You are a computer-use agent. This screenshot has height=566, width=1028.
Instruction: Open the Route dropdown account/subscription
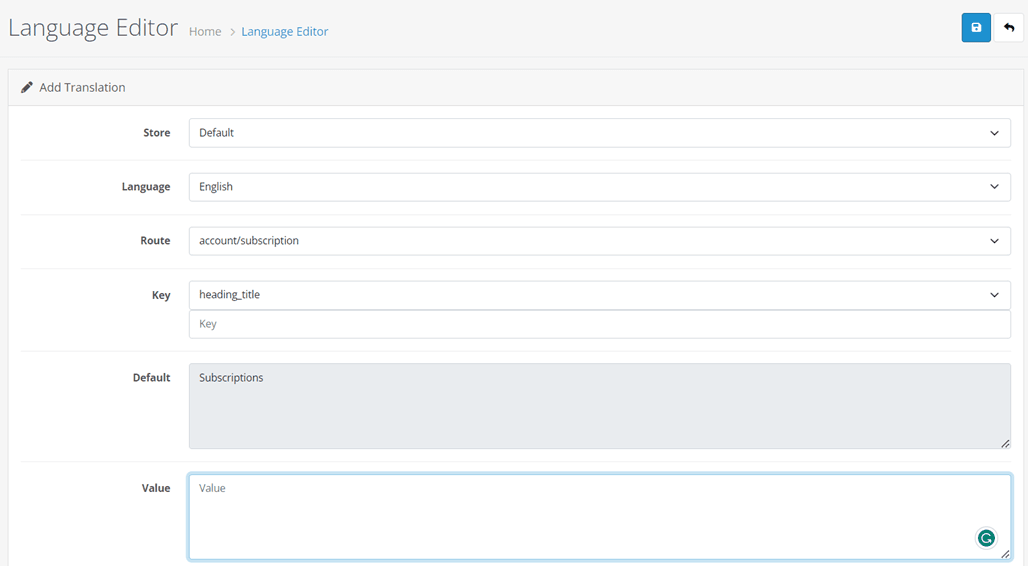(599, 241)
